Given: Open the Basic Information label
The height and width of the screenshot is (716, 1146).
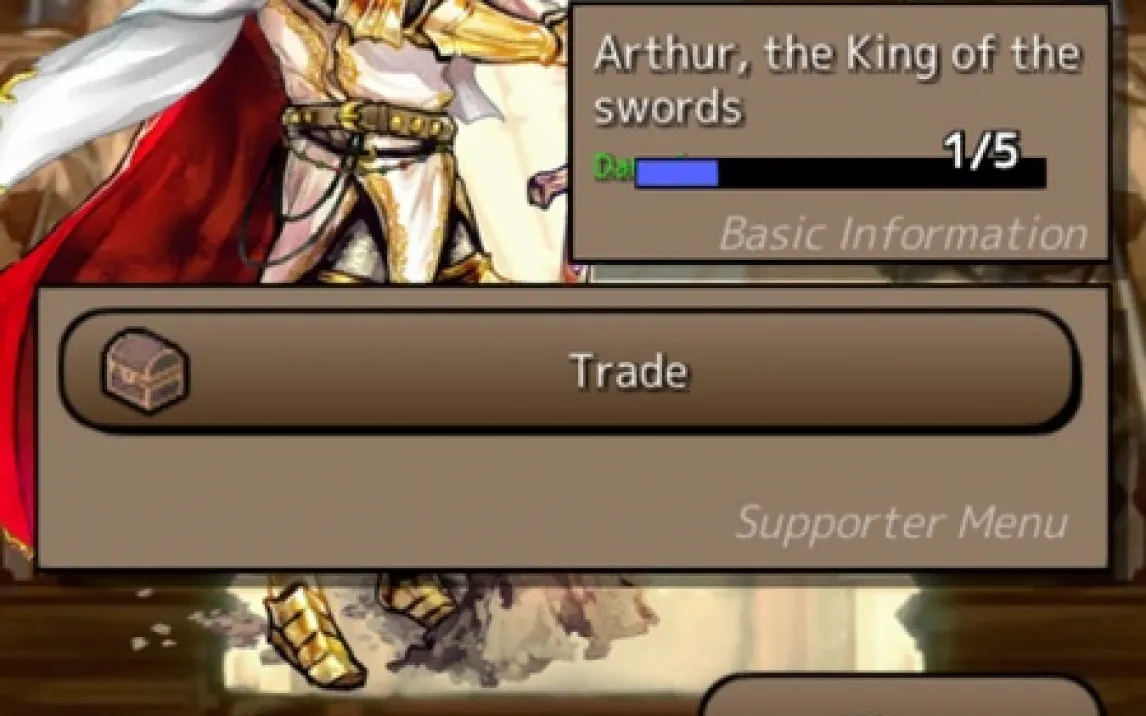Looking at the screenshot, I should (903, 234).
